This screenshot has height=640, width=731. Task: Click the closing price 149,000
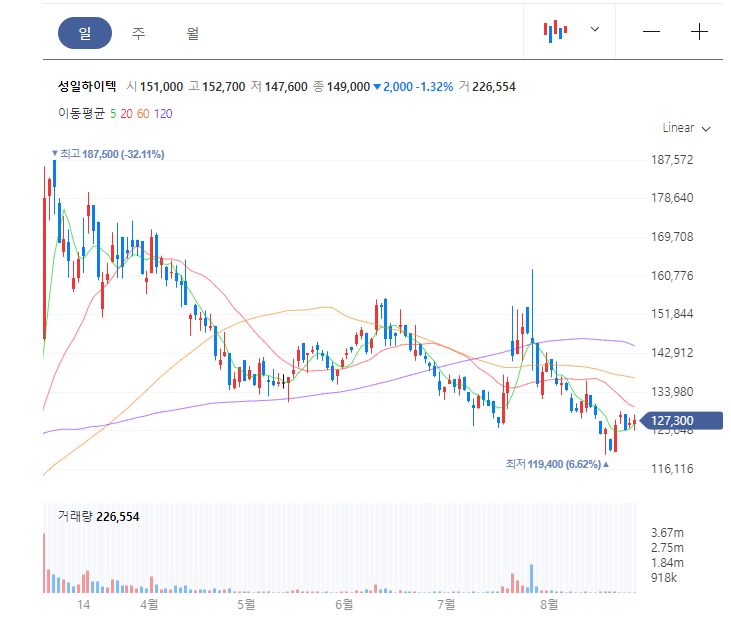(x=348, y=87)
